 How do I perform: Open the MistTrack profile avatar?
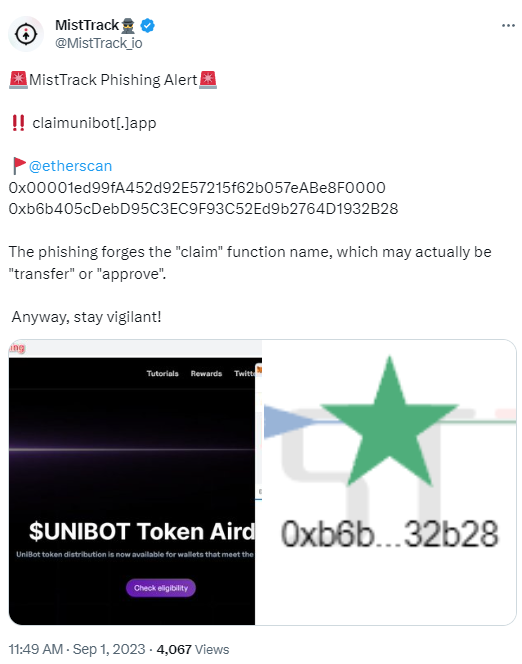pos(26,34)
